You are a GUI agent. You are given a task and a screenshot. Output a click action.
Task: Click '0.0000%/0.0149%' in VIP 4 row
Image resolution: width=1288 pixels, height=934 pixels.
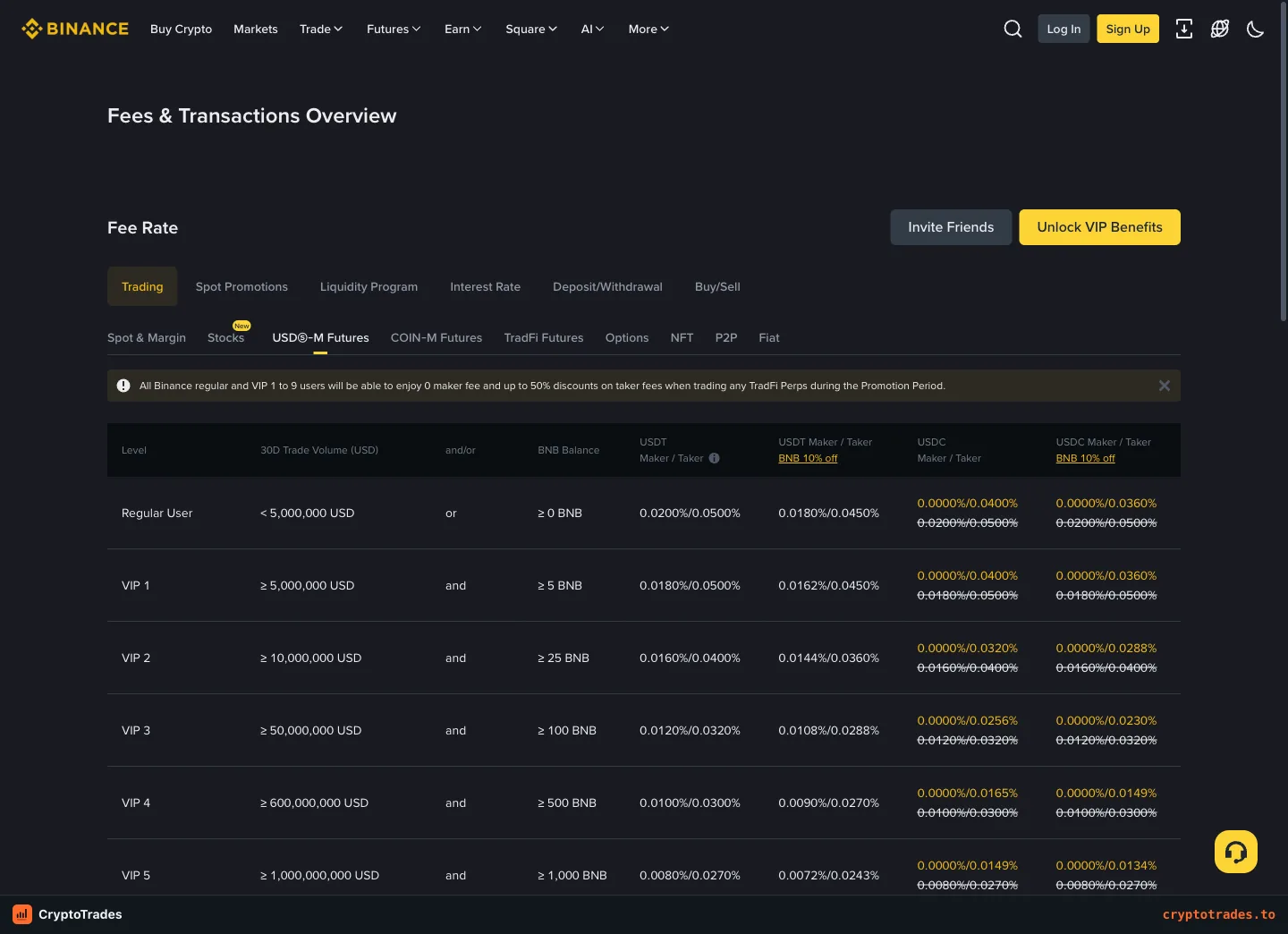point(1106,793)
